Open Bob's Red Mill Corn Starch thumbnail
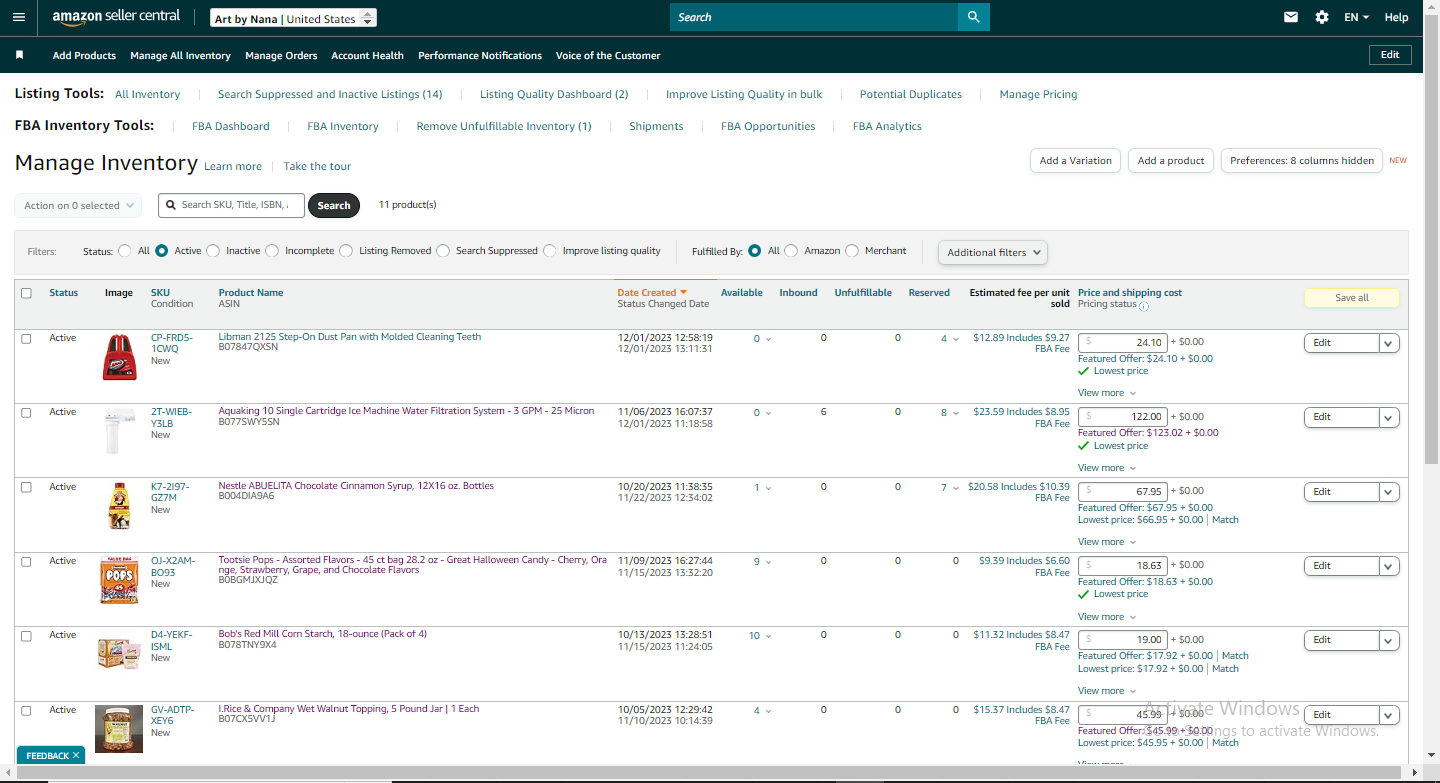The height and width of the screenshot is (783, 1440). [x=119, y=653]
